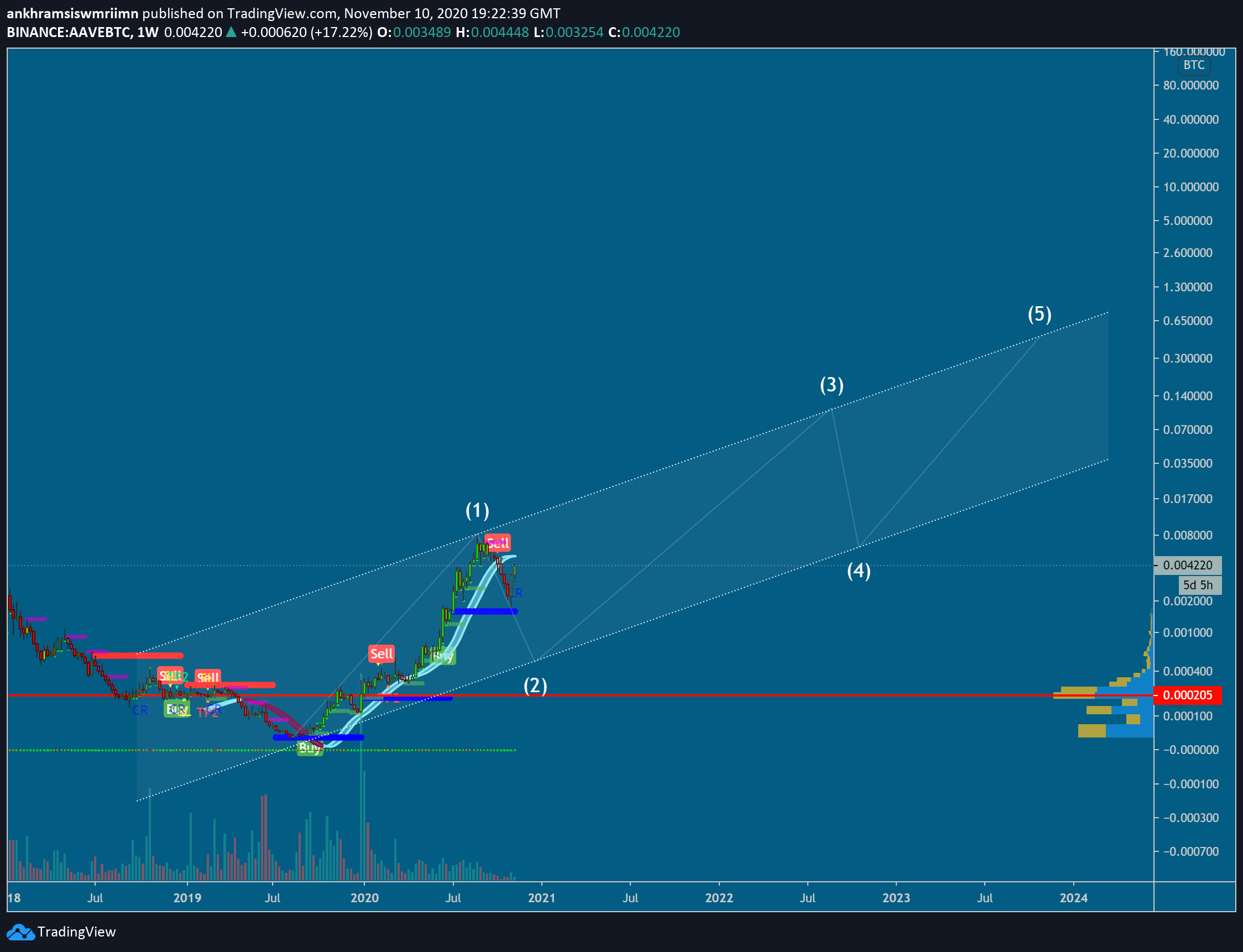Click the 80.000000 price axis label
The width and height of the screenshot is (1243, 952).
(x=1191, y=86)
